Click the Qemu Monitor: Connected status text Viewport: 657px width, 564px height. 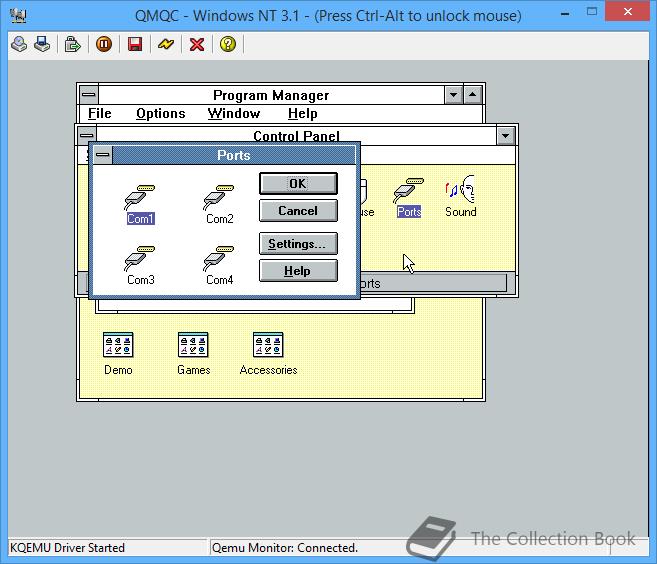(285, 548)
